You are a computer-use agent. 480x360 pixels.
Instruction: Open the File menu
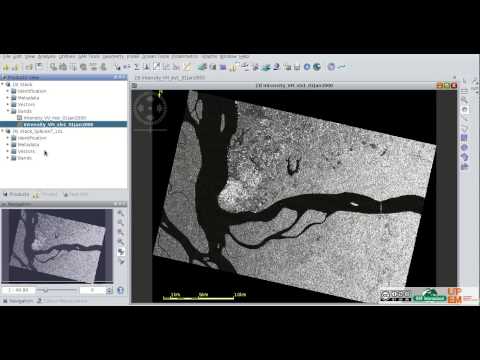(6, 57)
